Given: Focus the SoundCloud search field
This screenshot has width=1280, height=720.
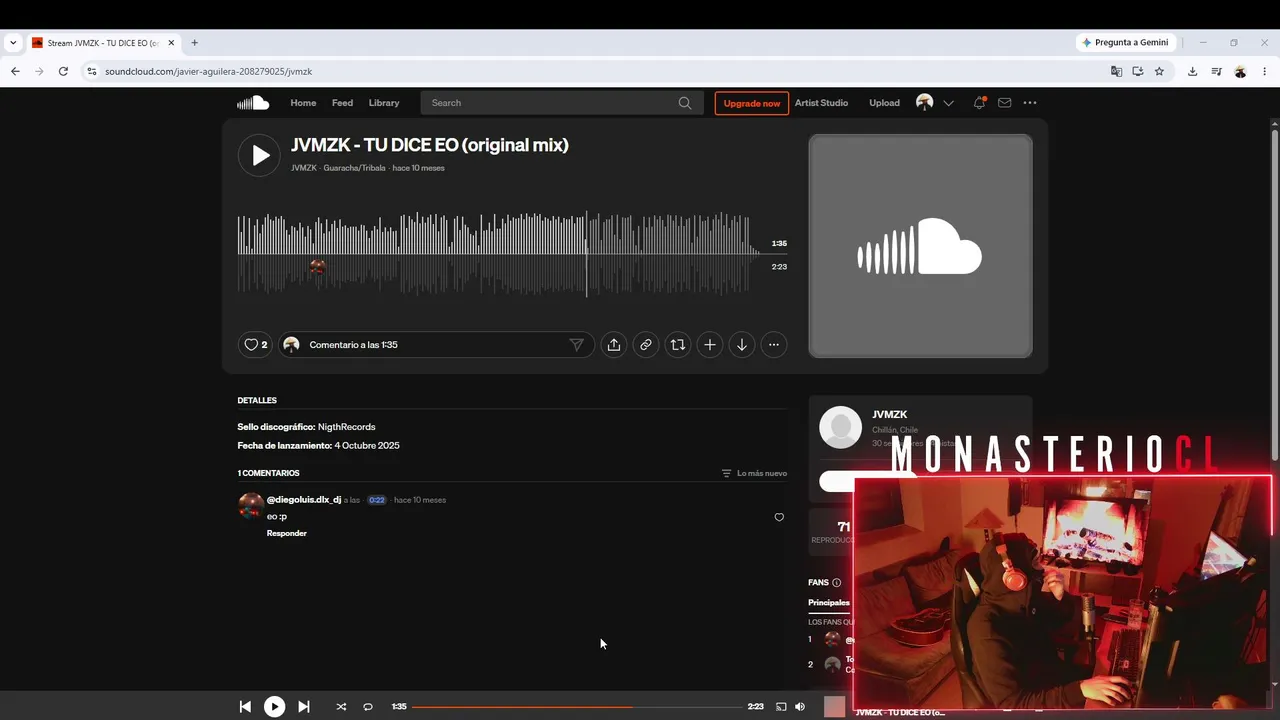Looking at the screenshot, I should click(x=562, y=103).
